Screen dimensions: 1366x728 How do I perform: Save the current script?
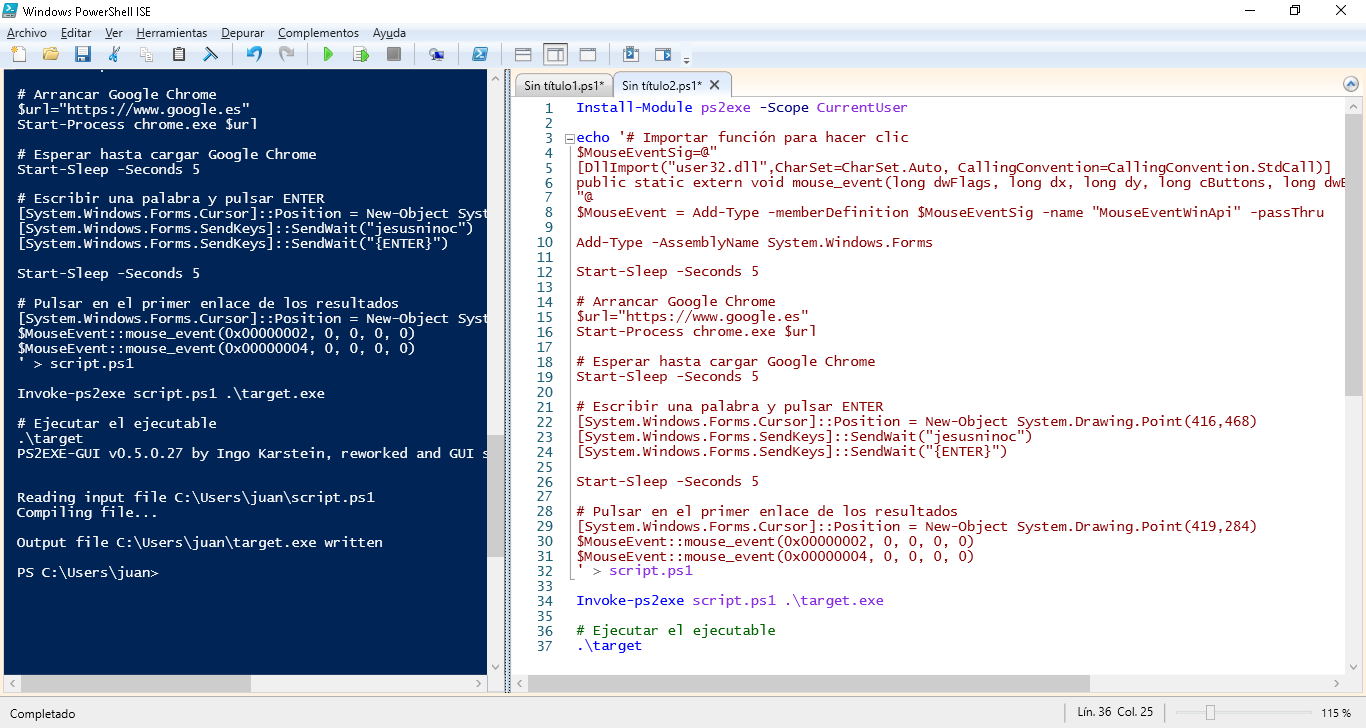coord(82,54)
